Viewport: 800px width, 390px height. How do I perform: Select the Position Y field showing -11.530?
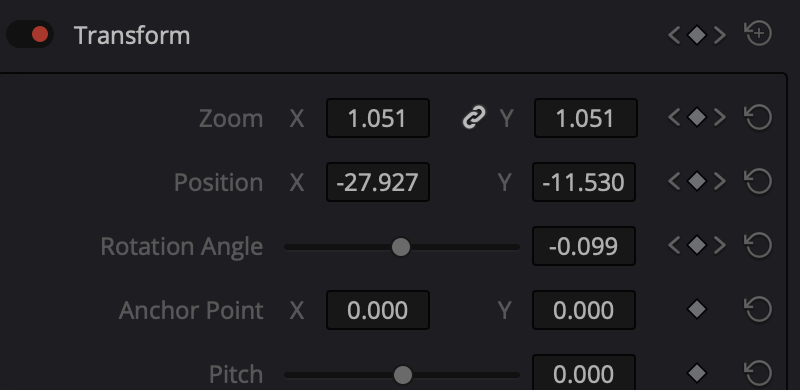584,182
